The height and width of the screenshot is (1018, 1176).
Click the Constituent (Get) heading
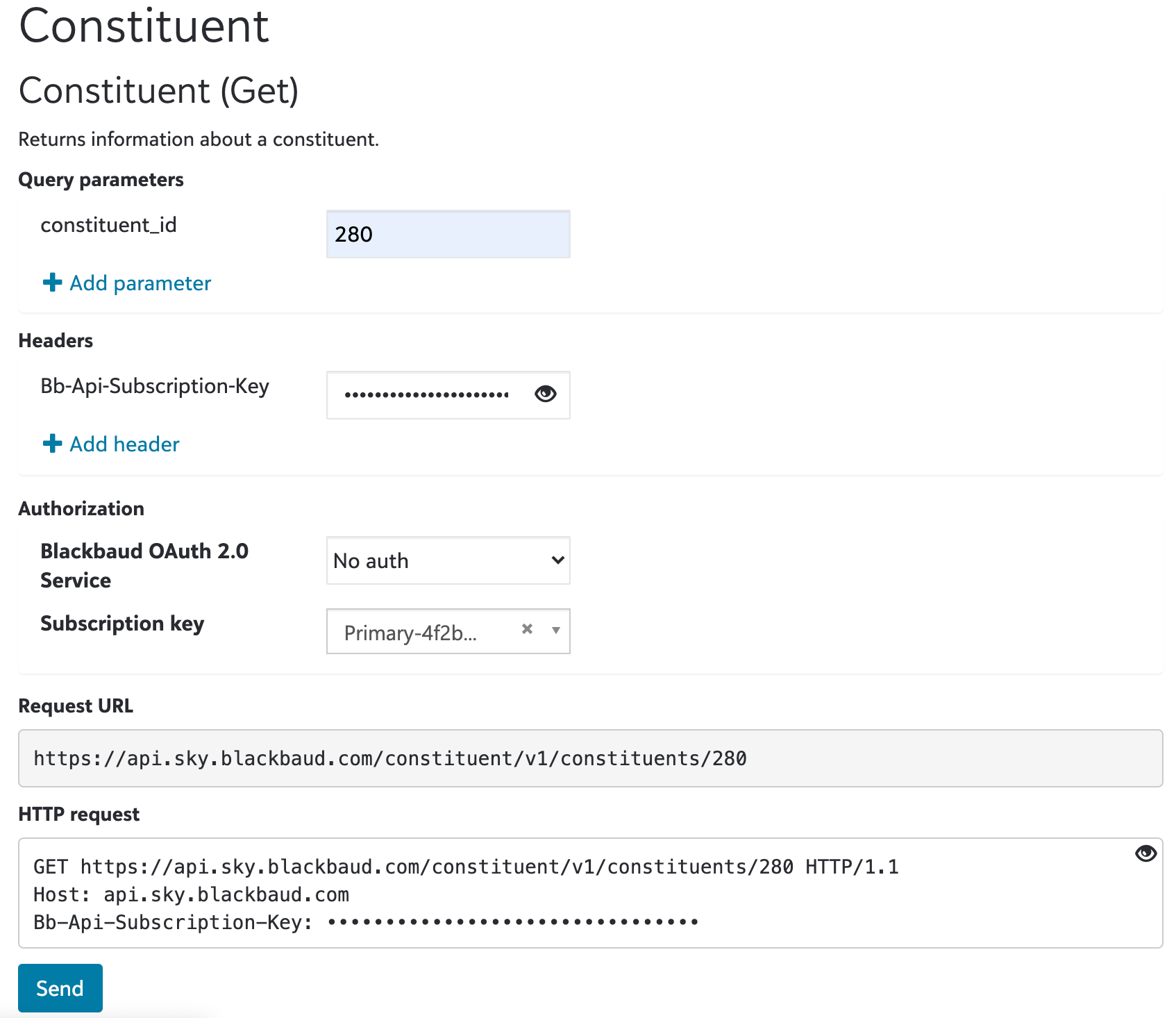[x=158, y=91]
